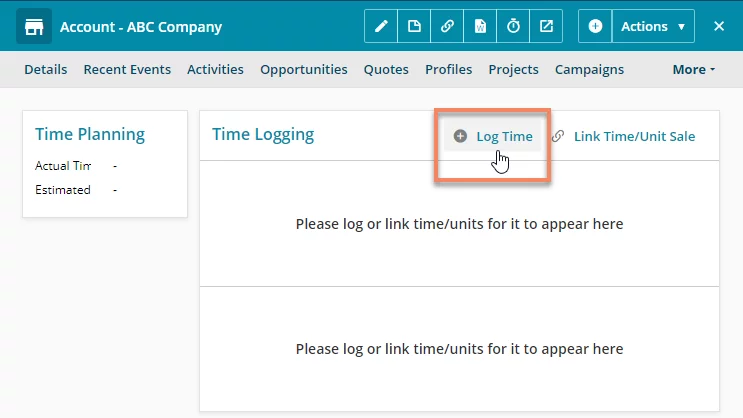This screenshot has width=743, height=418.
Task: Expand the Actions dropdown
Action: tap(653, 26)
